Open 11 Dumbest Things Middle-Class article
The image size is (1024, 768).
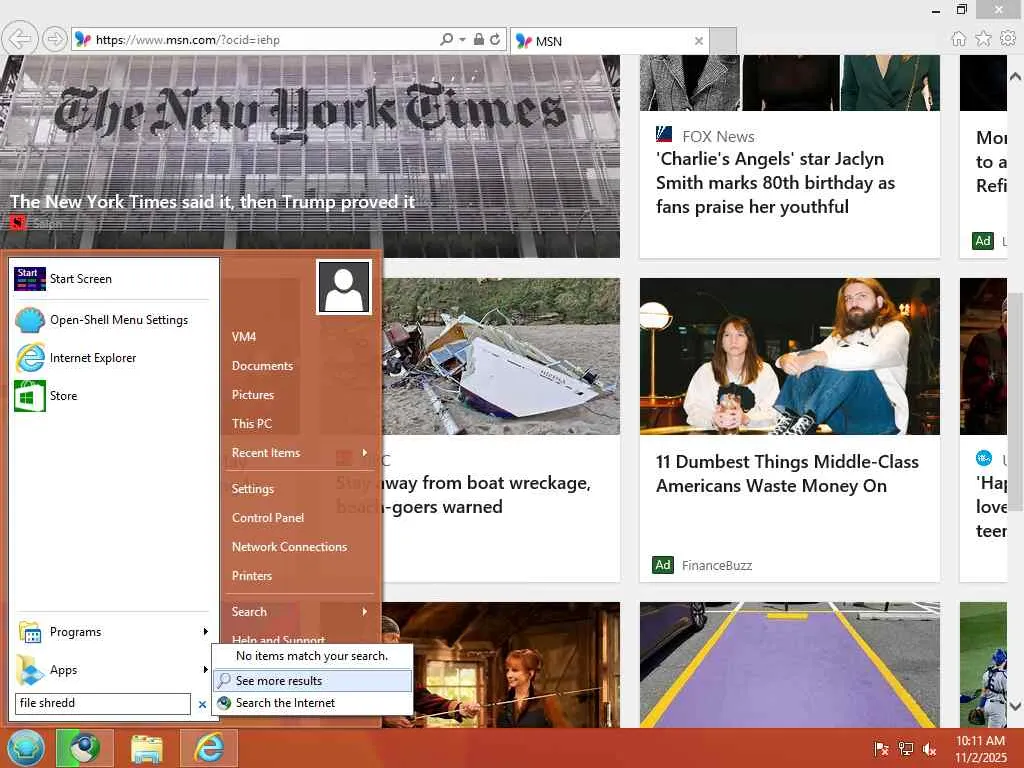click(x=787, y=473)
